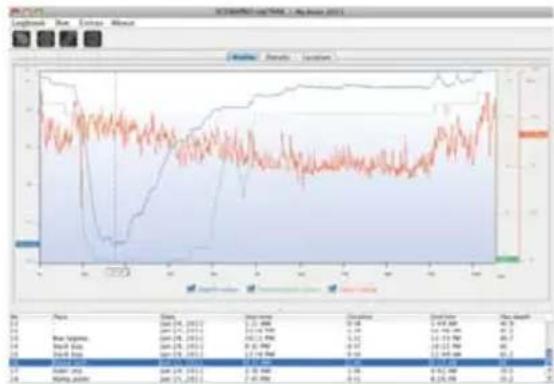Image resolution: width=554 pixels, height=384 pixels.
Task: Sort dive list by the End time column
Action: tap(443, 317)
